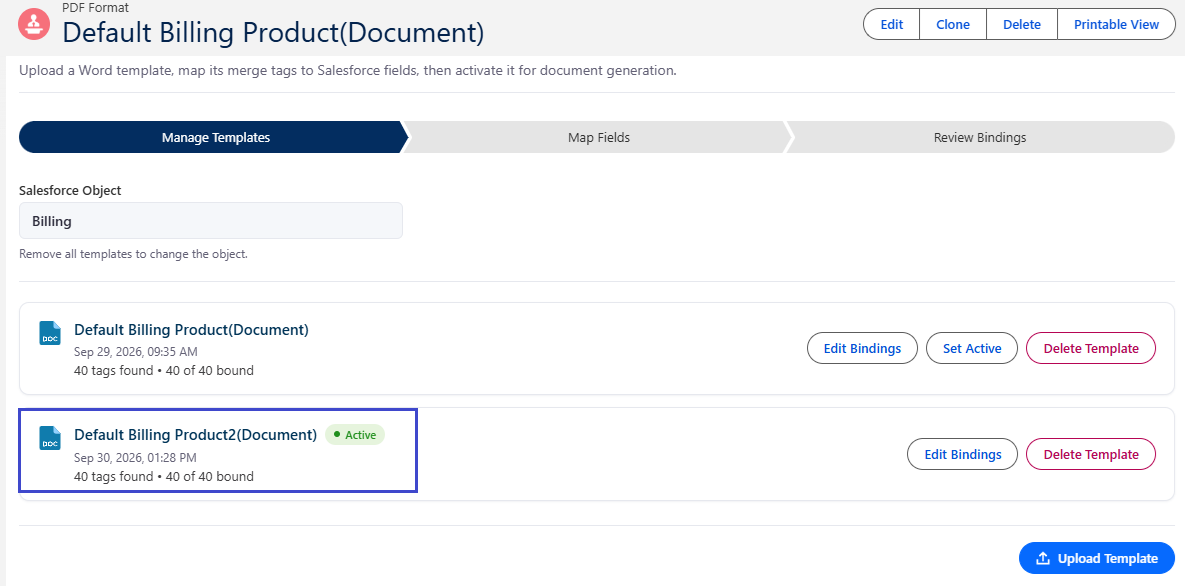The height and width of the screenshot is (586, 1185).
Task: Open the Edit button in the header
Action: tap(892, 24)
